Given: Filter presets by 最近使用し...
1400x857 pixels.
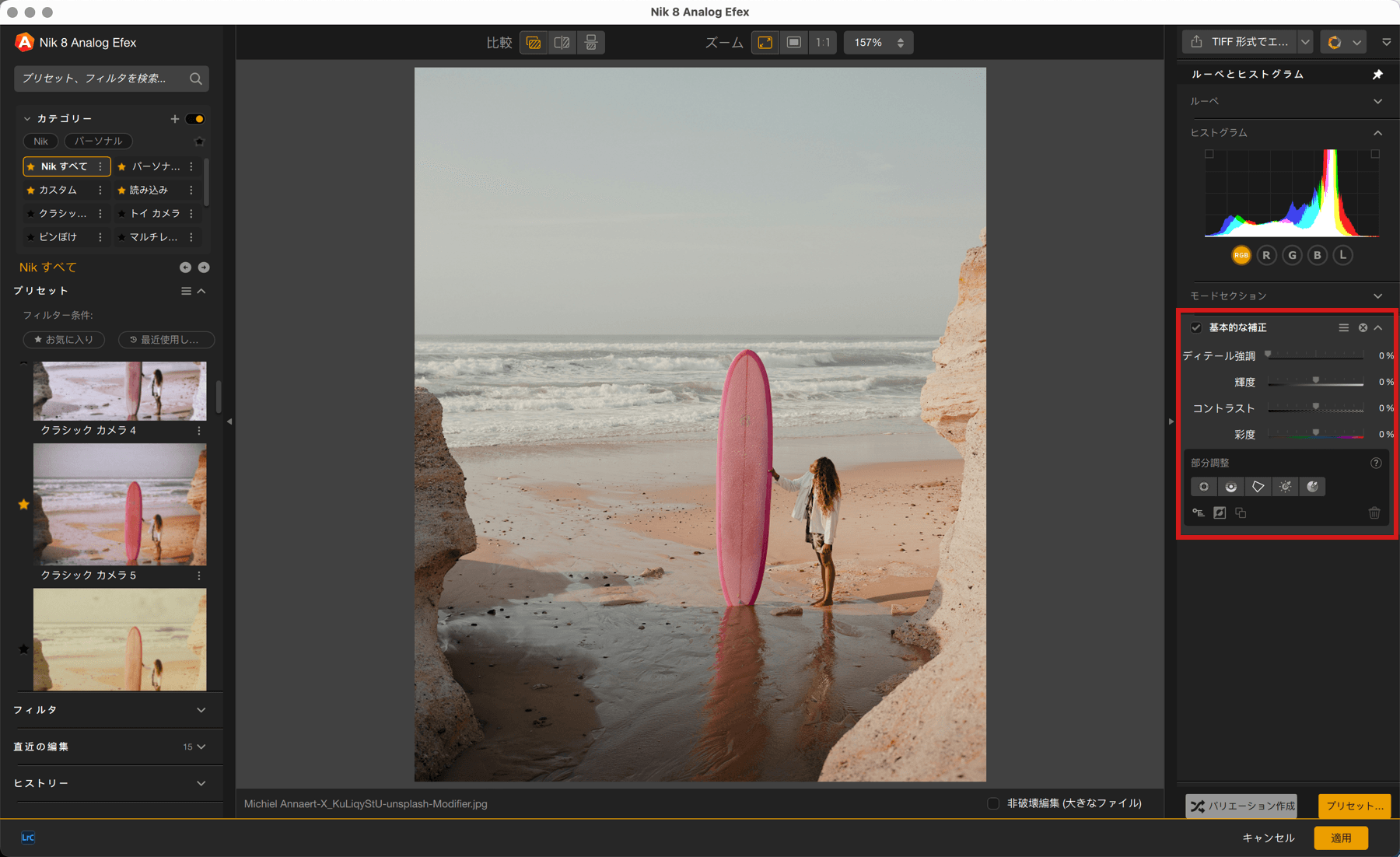Looking at the screenshot, I should pos(166,340).
